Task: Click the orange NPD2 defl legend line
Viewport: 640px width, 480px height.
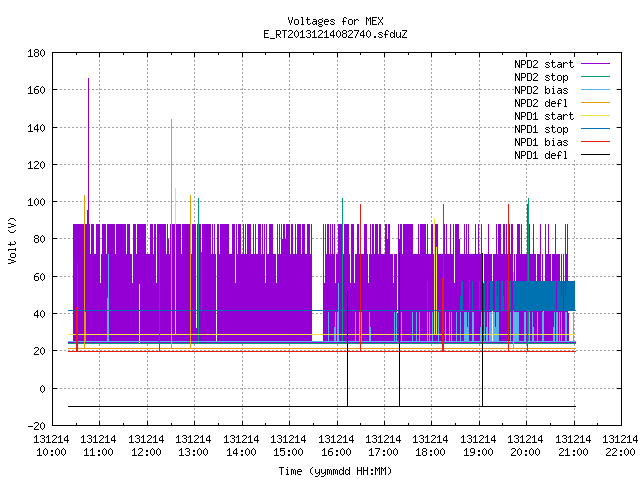Action: pyautogui.click(x=596, y=102)
